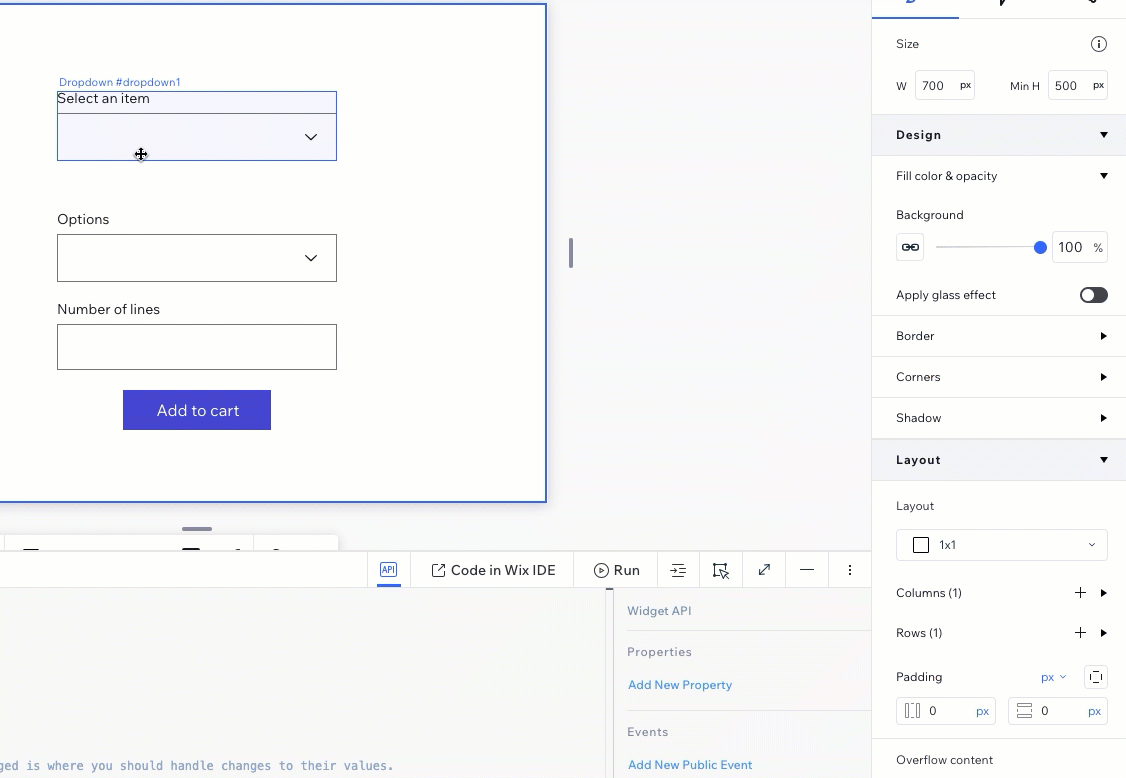Add a column with plus icon
This screenshot has height=778, width=1126.
click(1079, 593)
